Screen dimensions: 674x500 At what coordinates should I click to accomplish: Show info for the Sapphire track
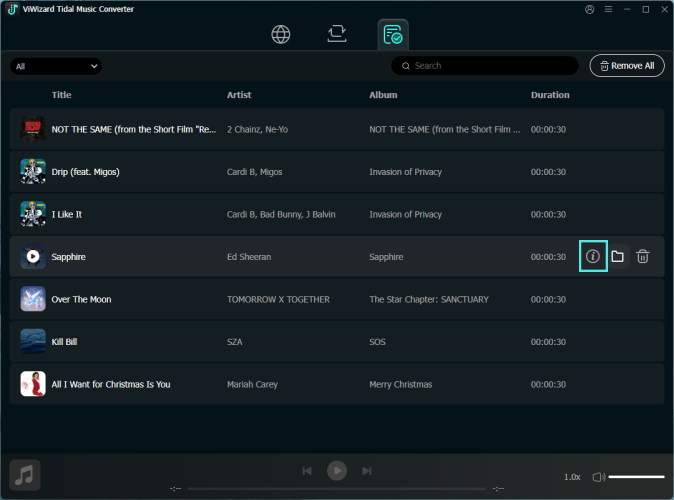(593, 256)
